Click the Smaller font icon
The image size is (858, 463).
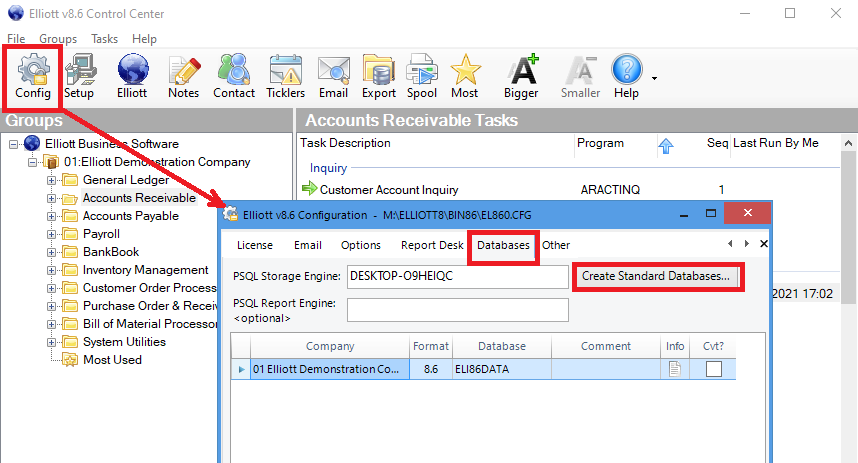point(581,77)
